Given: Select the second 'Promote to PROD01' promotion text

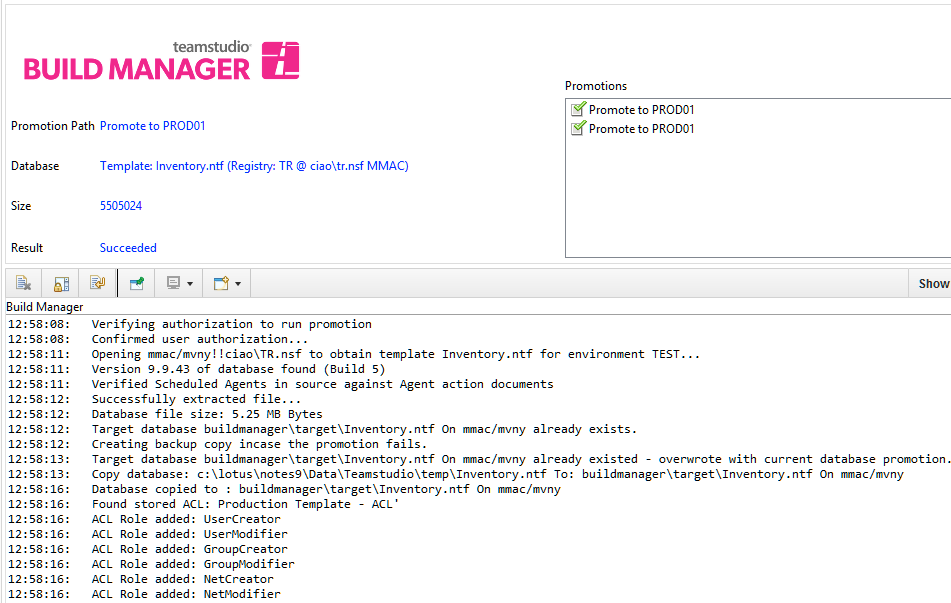Looking at the screenshot, I should click(642, 129).
